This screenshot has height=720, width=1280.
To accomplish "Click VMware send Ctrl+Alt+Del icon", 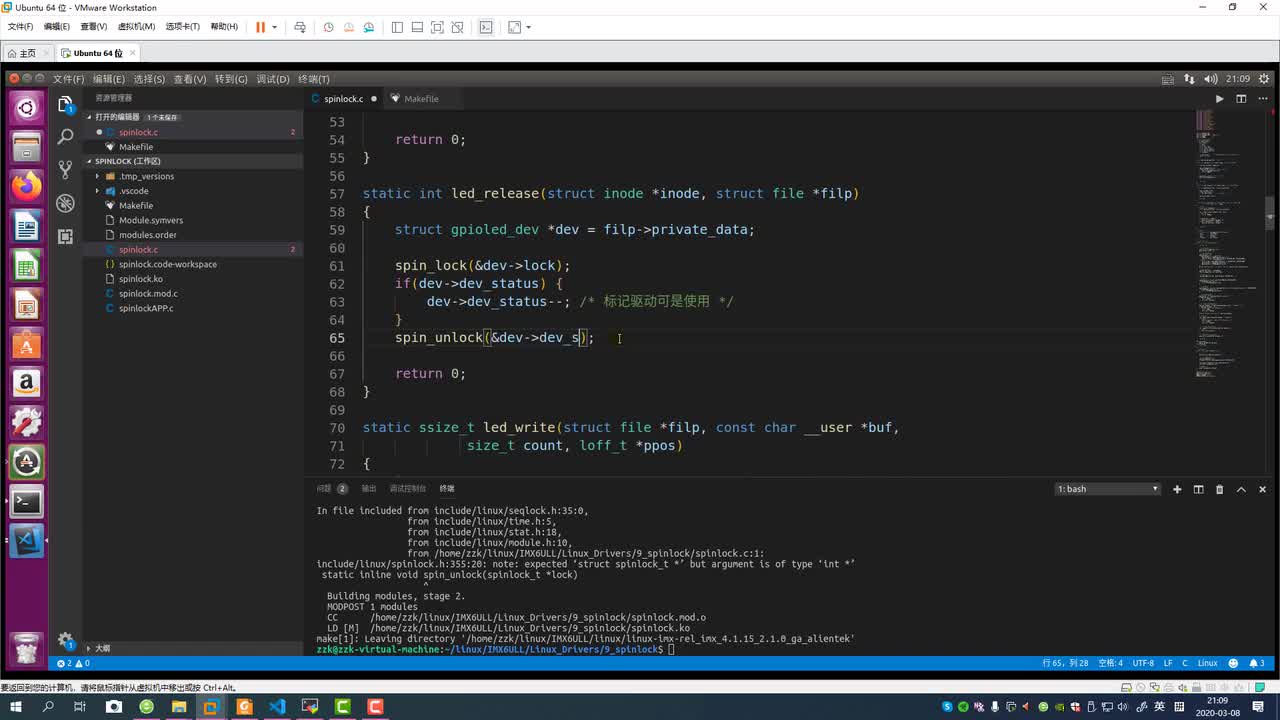I will coord(299,27).
